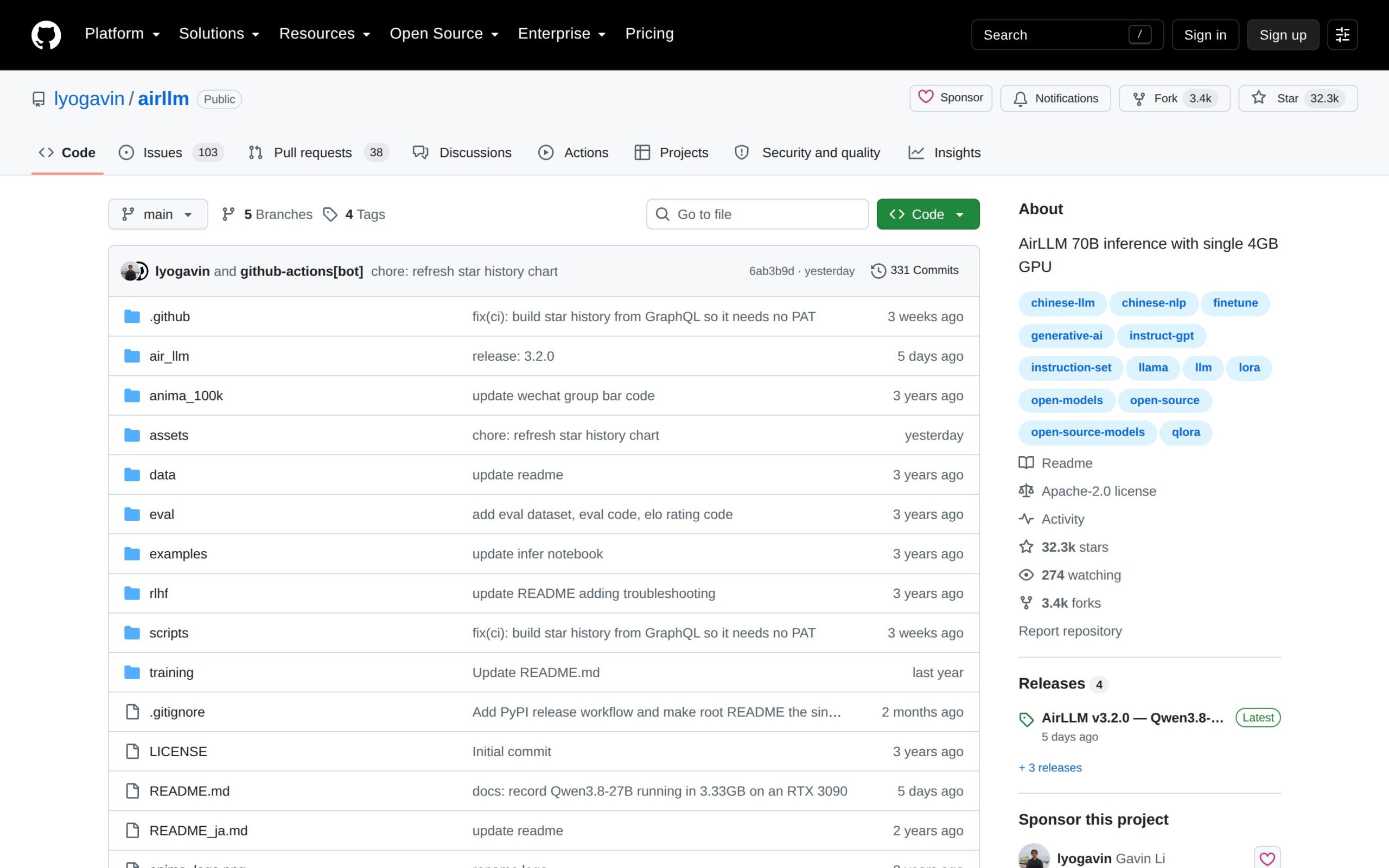Switch to the Projects tab

(671, 152)
